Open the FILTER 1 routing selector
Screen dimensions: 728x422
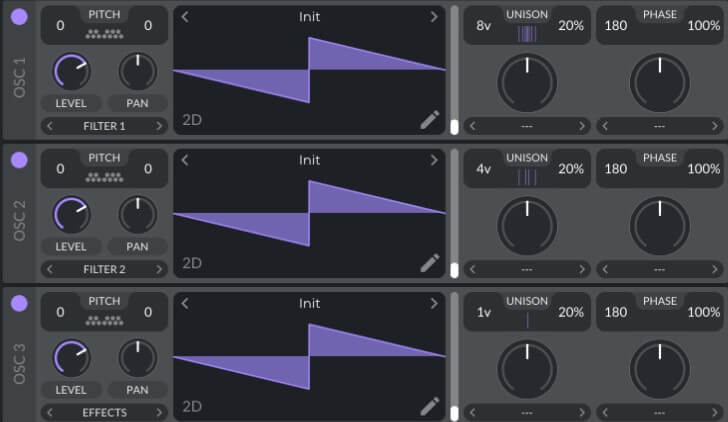pyautogui.click(x=104, y=126)
